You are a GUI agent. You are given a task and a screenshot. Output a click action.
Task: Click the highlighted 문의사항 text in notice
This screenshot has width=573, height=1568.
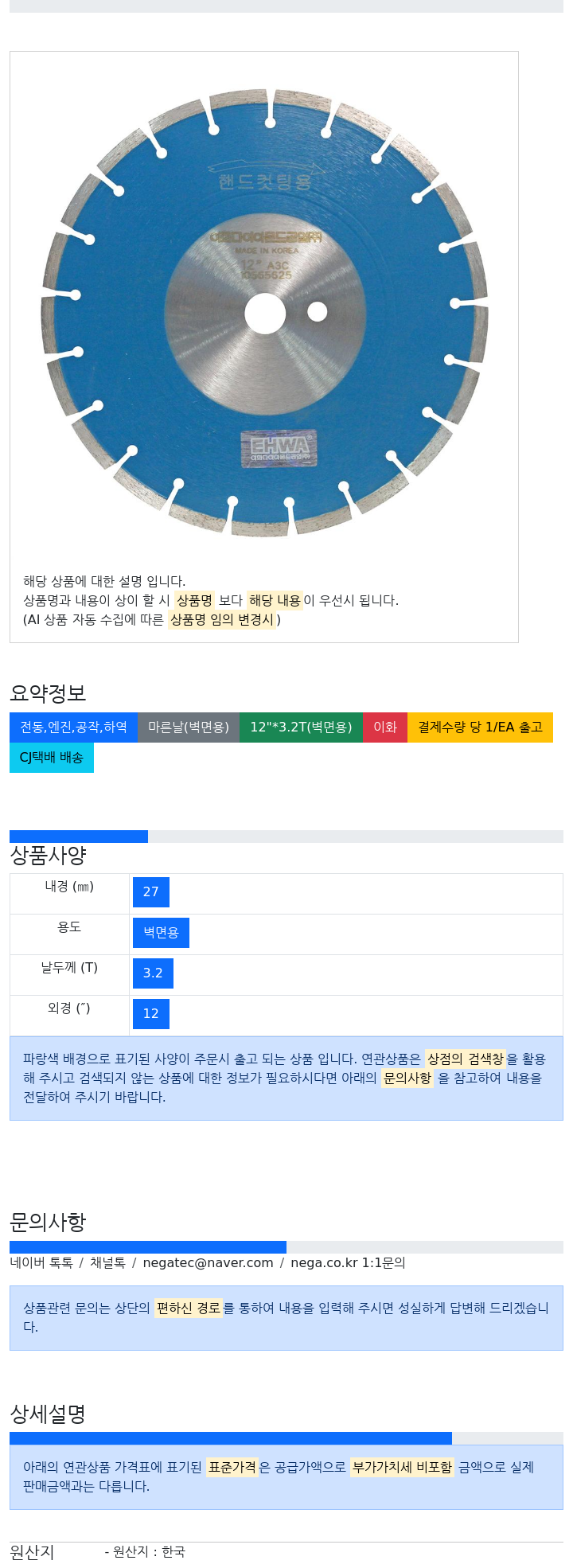pyautogui.click(x=407, y=1078)
